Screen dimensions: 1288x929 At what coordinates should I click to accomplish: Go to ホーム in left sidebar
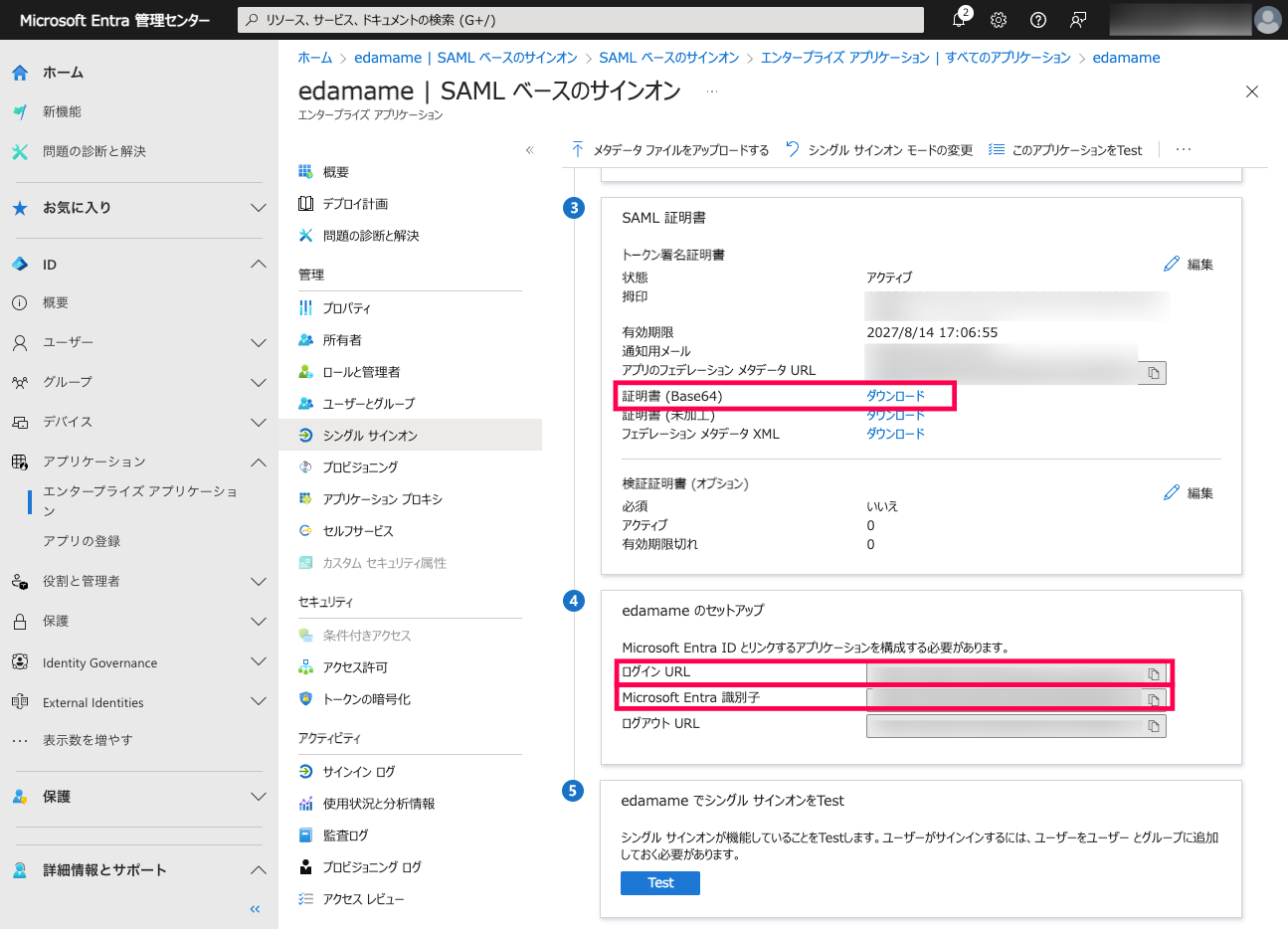click(x=63, y=73)
